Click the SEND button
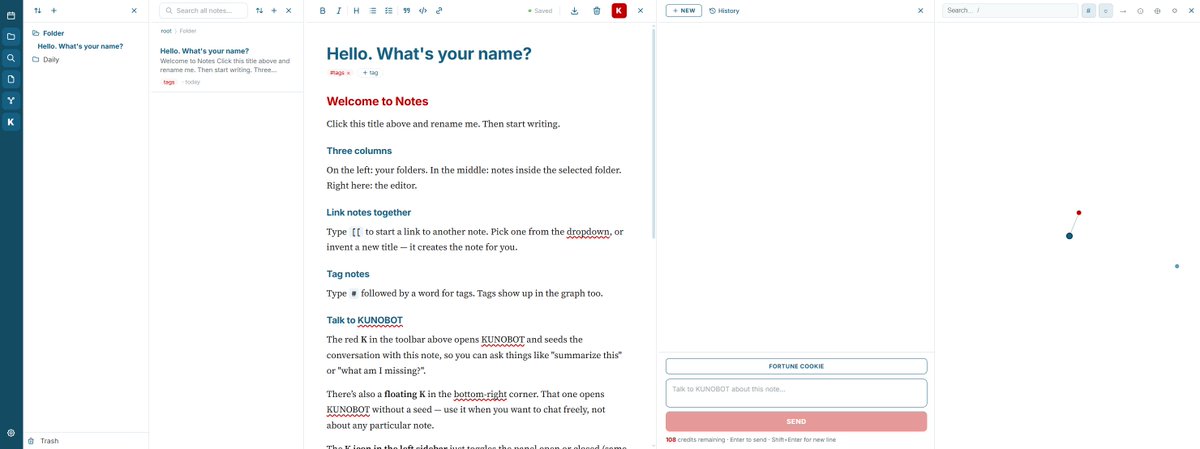The image size is (1200, 449). click(796, 421)
